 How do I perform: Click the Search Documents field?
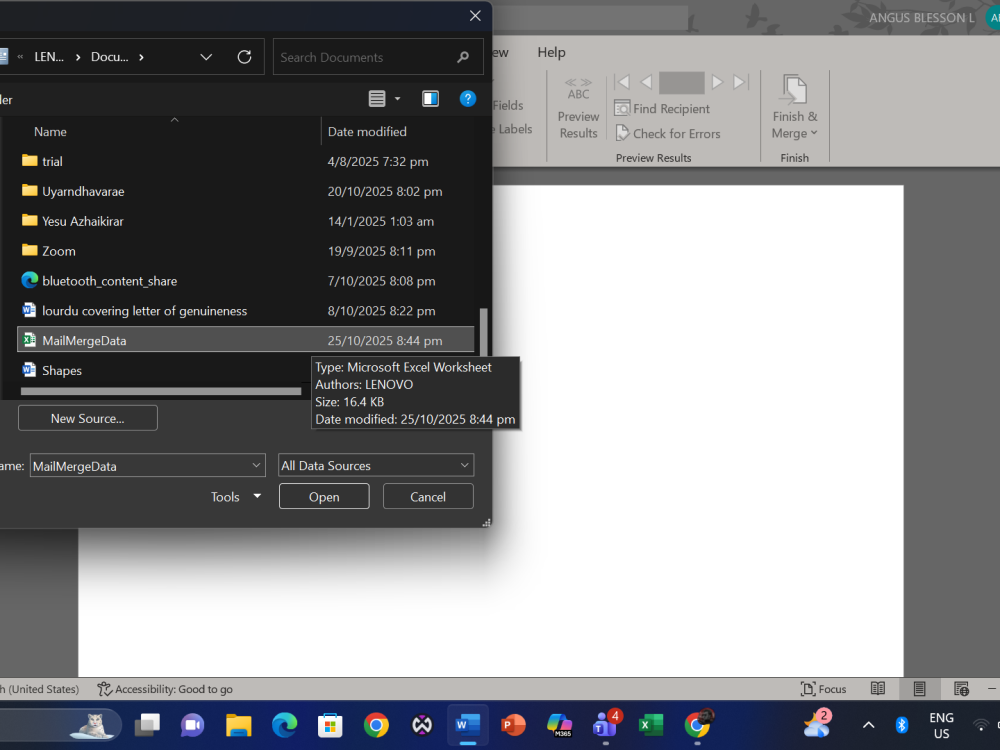pyautogui.click(x=365, y=57)
